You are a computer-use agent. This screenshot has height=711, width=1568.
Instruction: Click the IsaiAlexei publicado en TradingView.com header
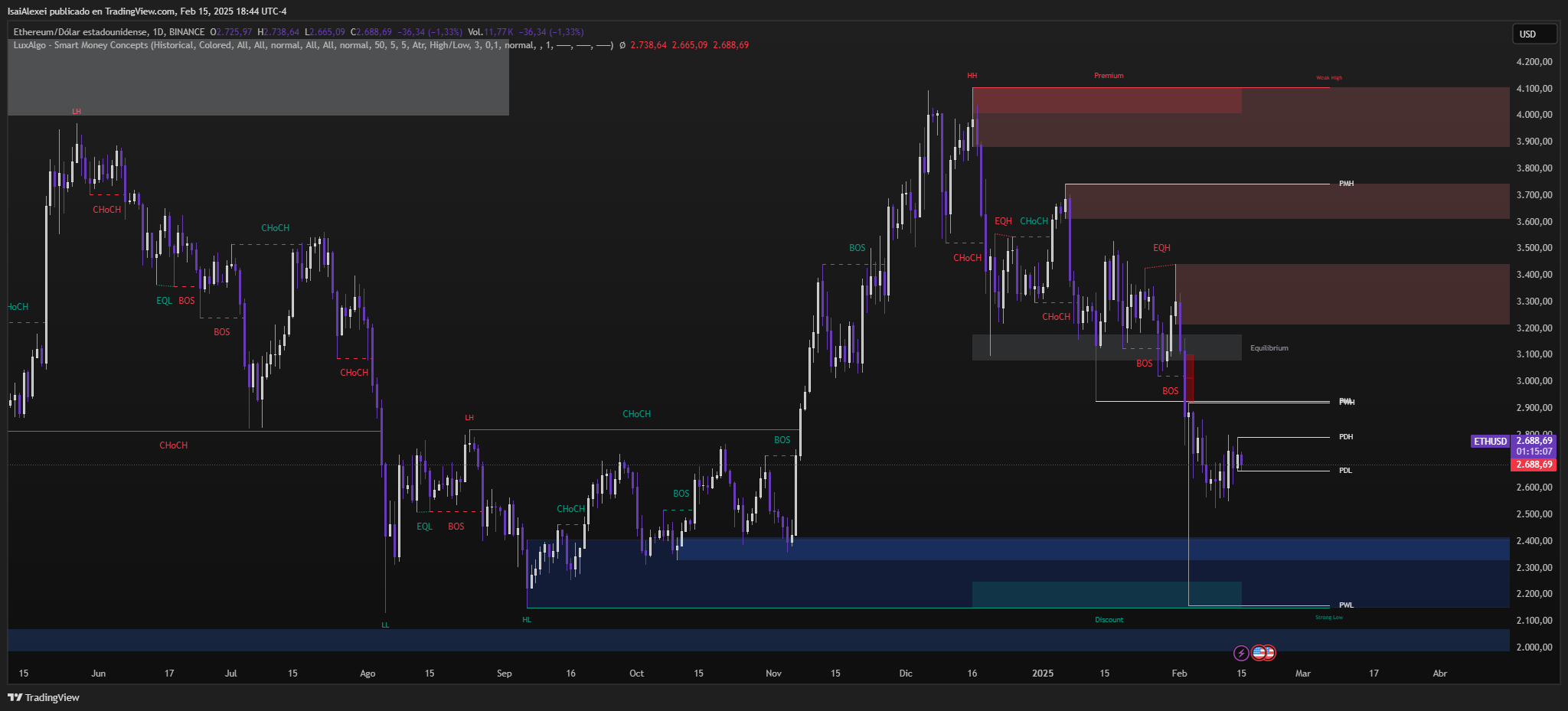click(147, 11)
